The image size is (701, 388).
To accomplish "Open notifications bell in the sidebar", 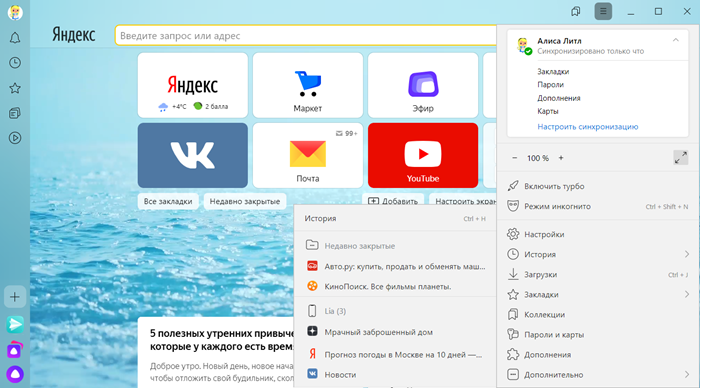I will point(15,38).
